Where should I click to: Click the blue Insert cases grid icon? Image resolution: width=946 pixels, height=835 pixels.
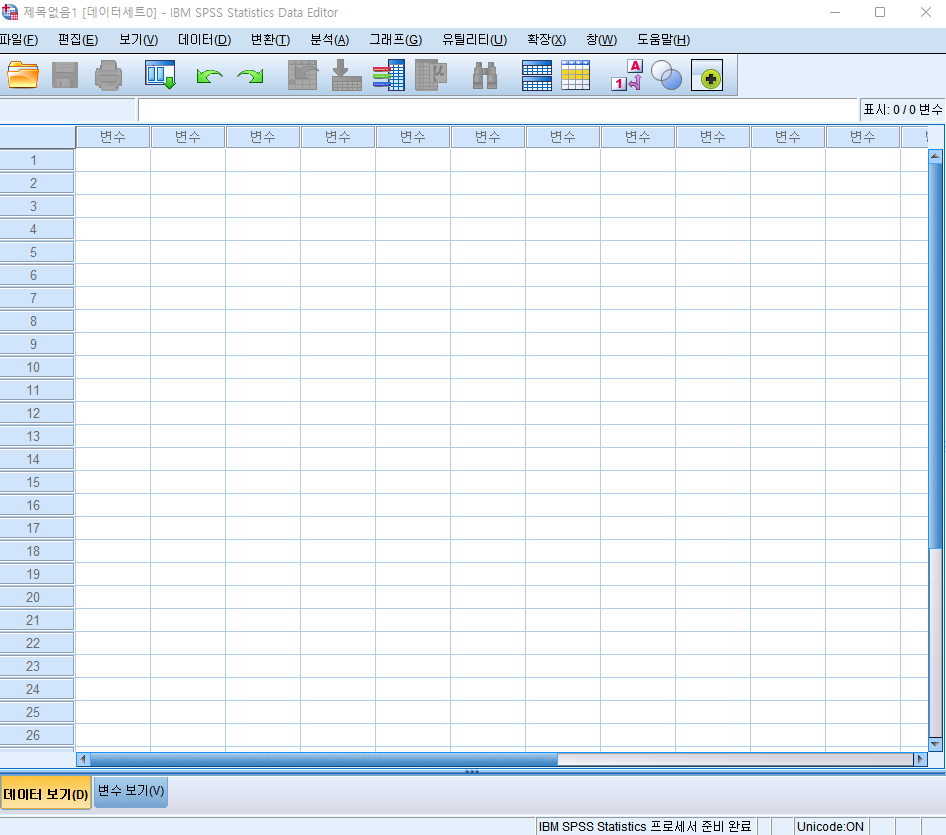coord(537,75)
